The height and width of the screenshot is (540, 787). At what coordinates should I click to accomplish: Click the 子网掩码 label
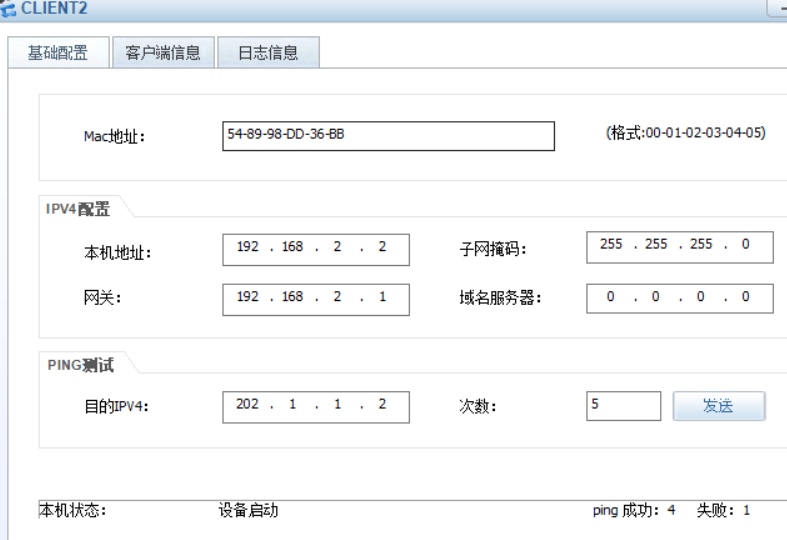click(x=492, y=248)
